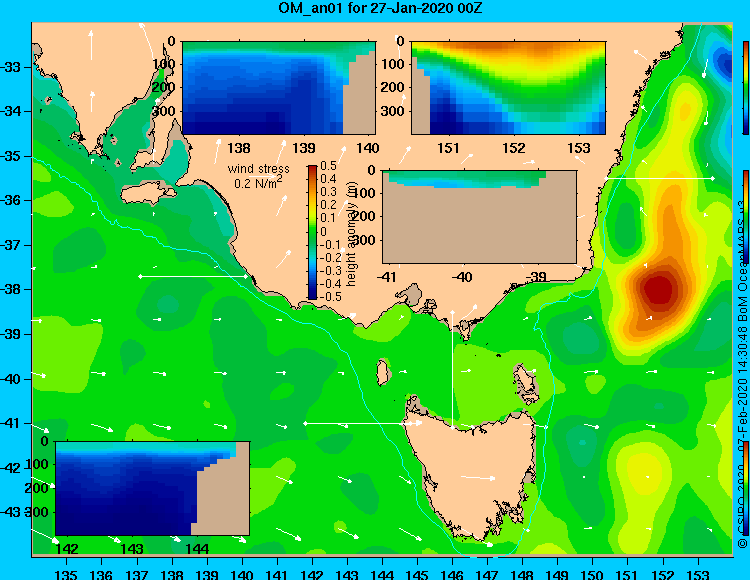Click the Tasmania landmass on the map
Screen dimensions: 750x580
tap(474, 473)
